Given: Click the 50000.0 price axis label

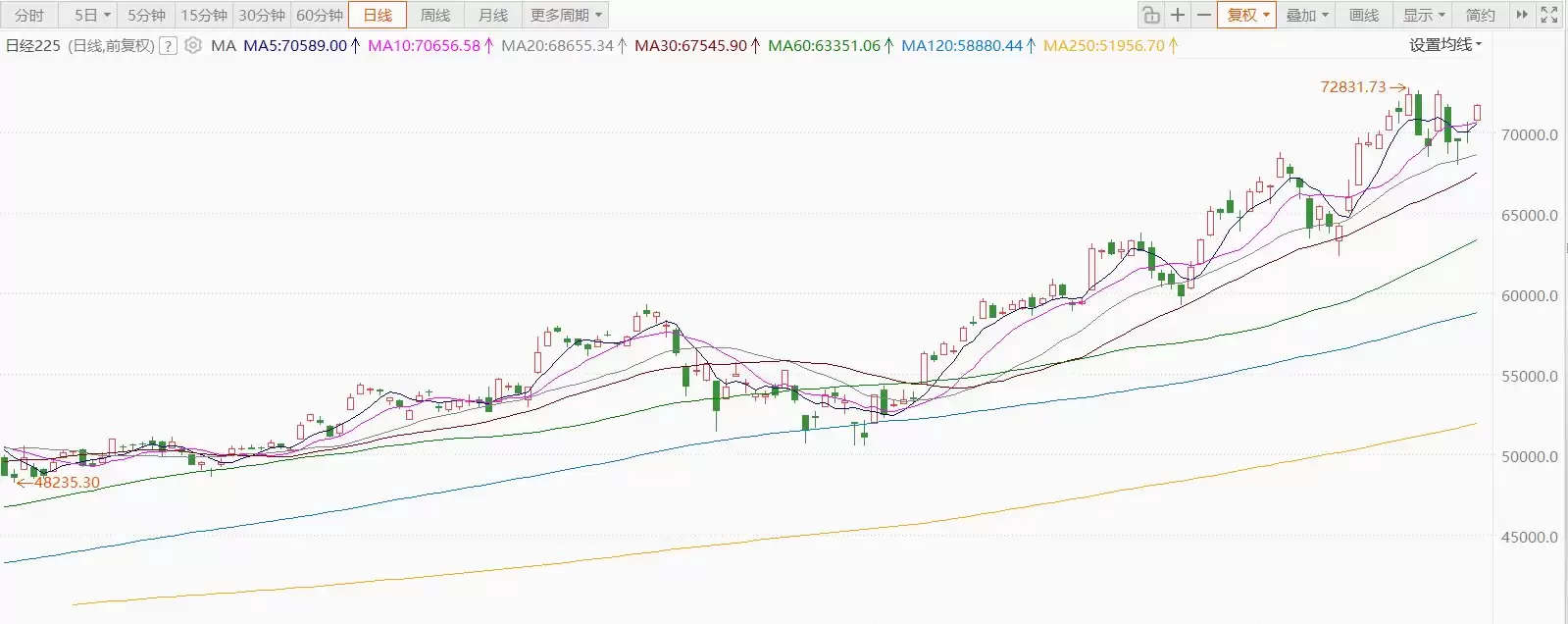Looking at the screenshot, I should click(1529, 456).
